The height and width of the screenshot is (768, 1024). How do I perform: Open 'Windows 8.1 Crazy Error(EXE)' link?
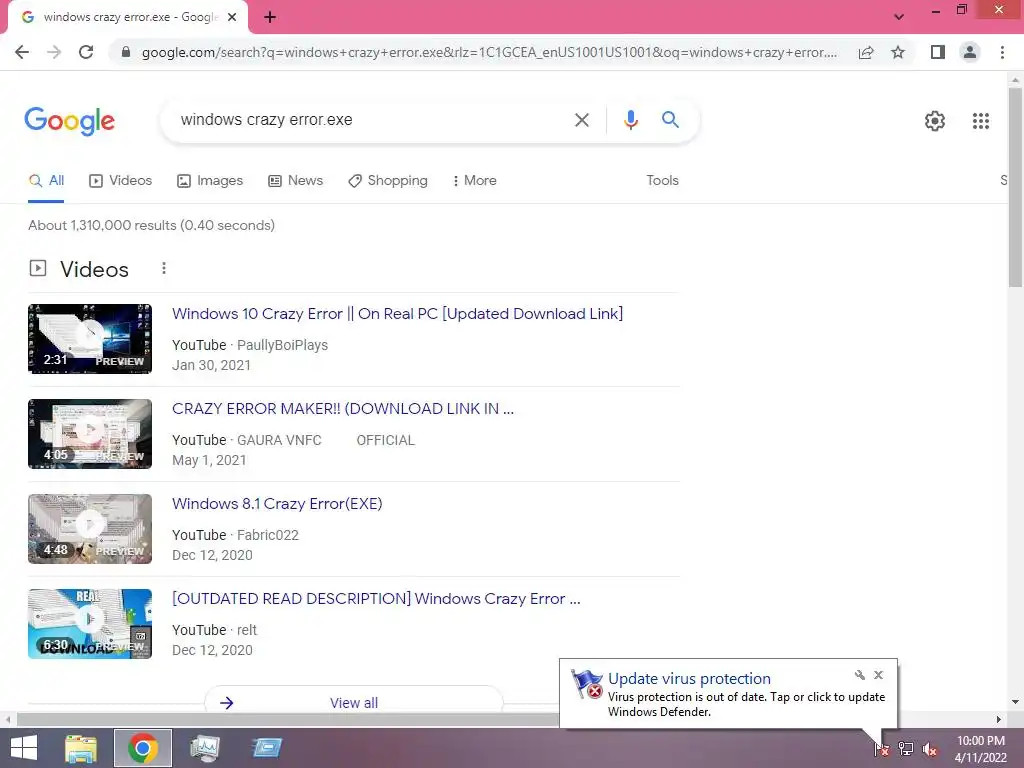coord(277,504)
